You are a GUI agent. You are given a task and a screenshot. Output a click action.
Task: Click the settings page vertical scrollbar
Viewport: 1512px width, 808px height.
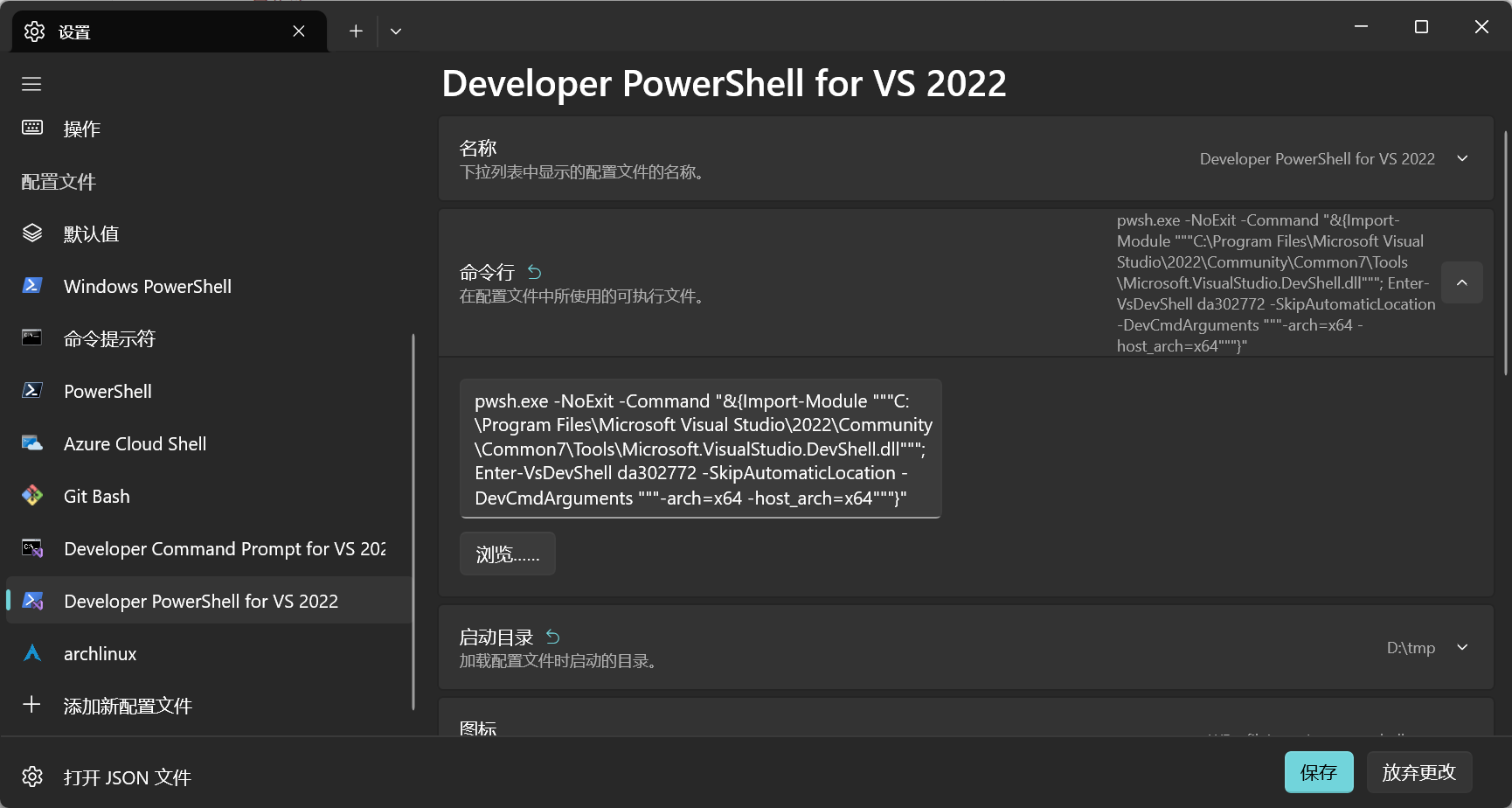click(x=1505, y=254)
